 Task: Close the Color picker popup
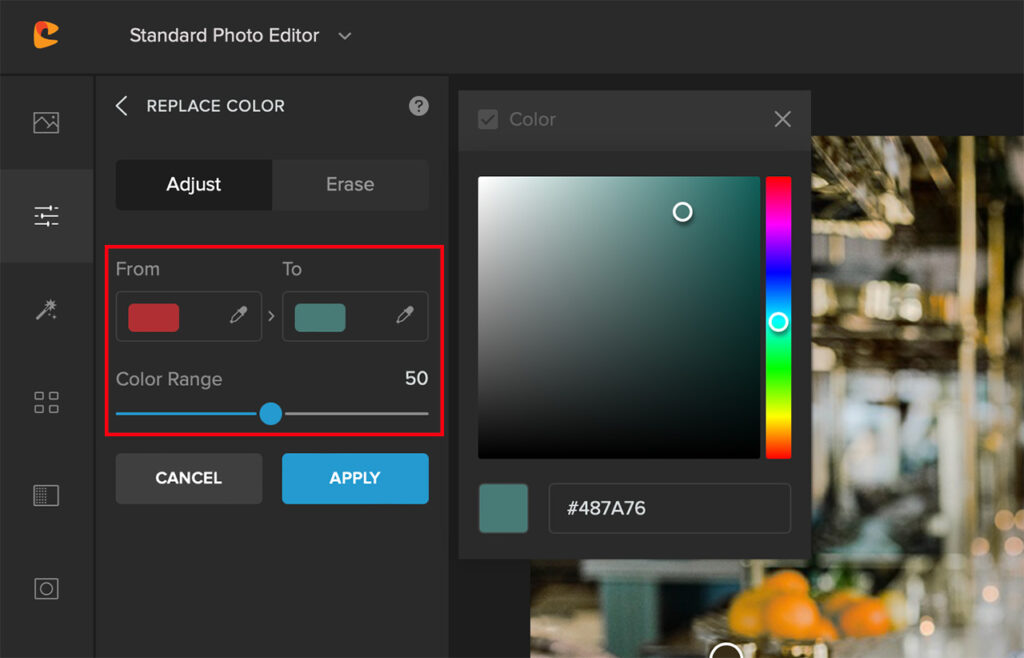click(x=782, y=119)
